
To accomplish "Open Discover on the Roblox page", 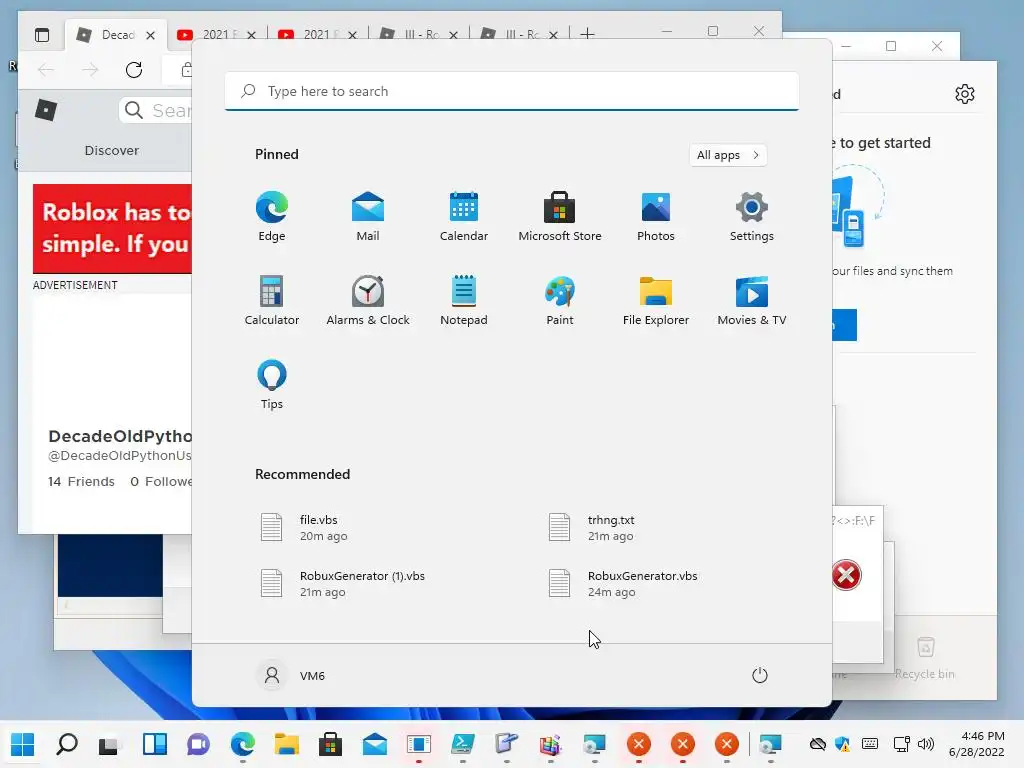I will 112,150.
